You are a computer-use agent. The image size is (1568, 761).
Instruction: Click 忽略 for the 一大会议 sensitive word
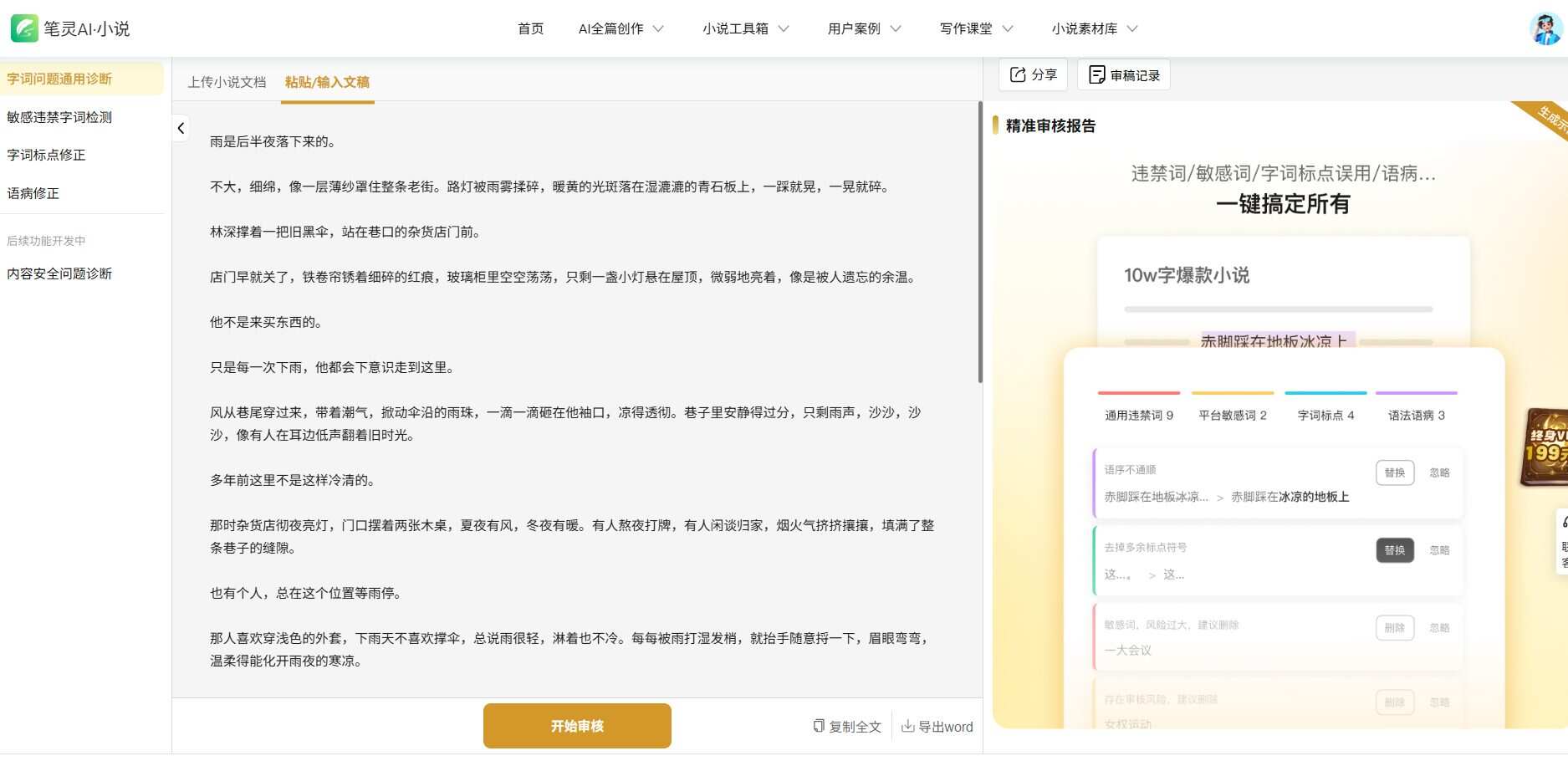(x=1439, y=628)
